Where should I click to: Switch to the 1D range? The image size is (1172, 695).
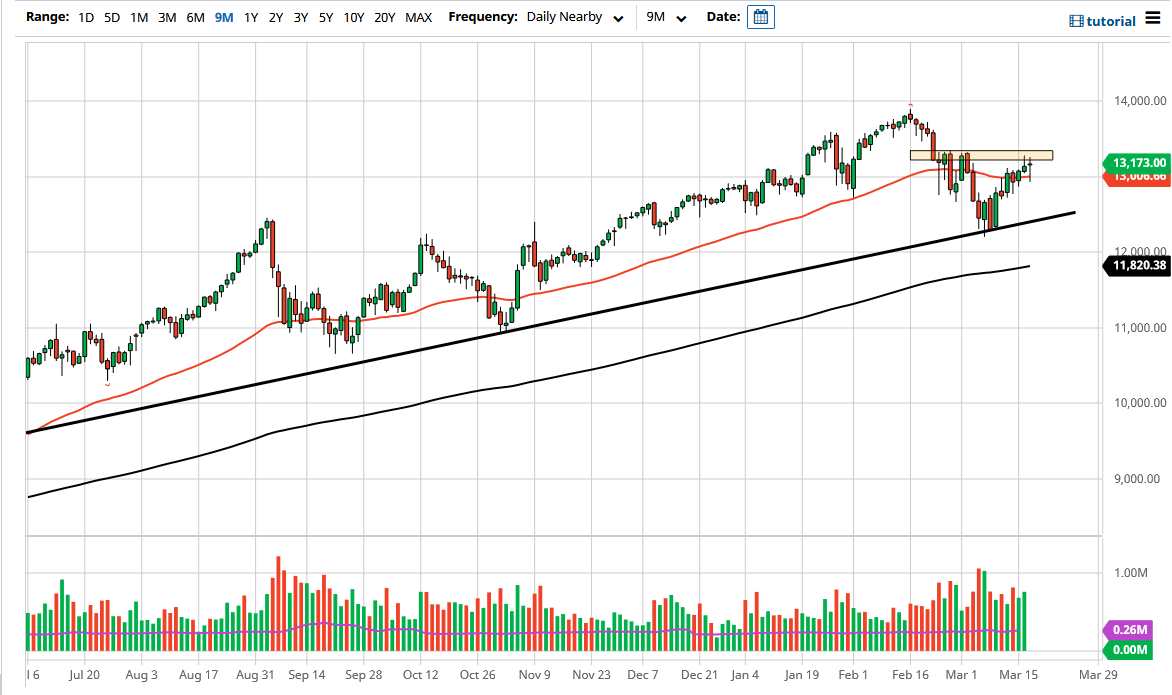click(x=86, y=17)
